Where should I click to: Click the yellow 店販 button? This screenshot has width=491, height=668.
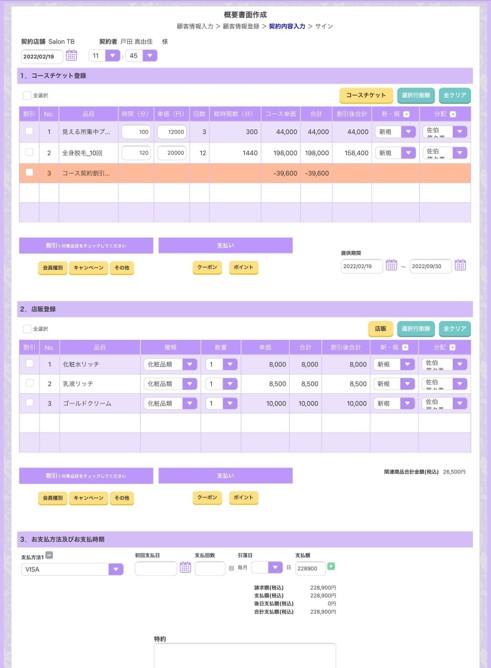point(380,328)
